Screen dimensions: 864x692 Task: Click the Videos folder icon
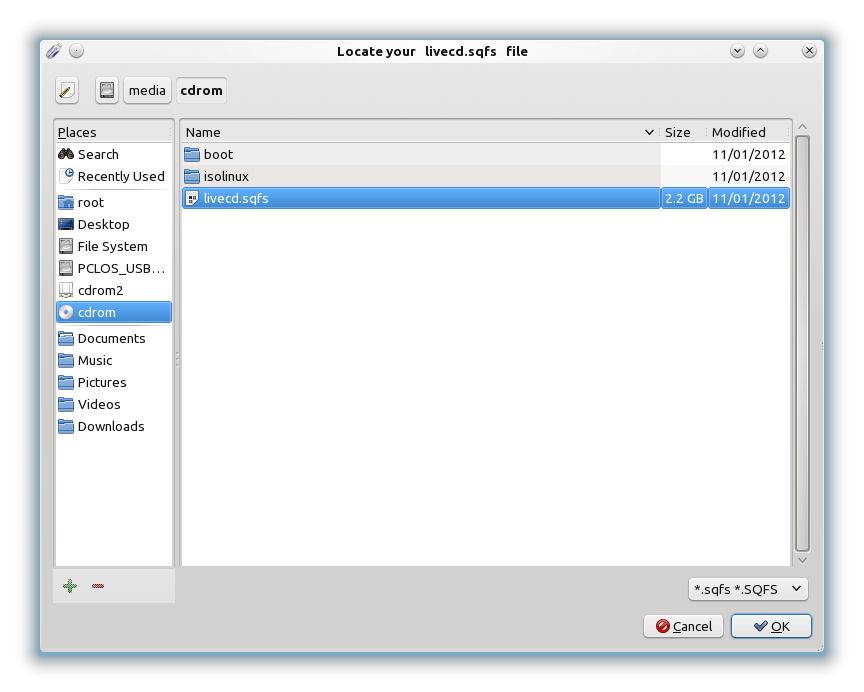(x=66, y=404)
